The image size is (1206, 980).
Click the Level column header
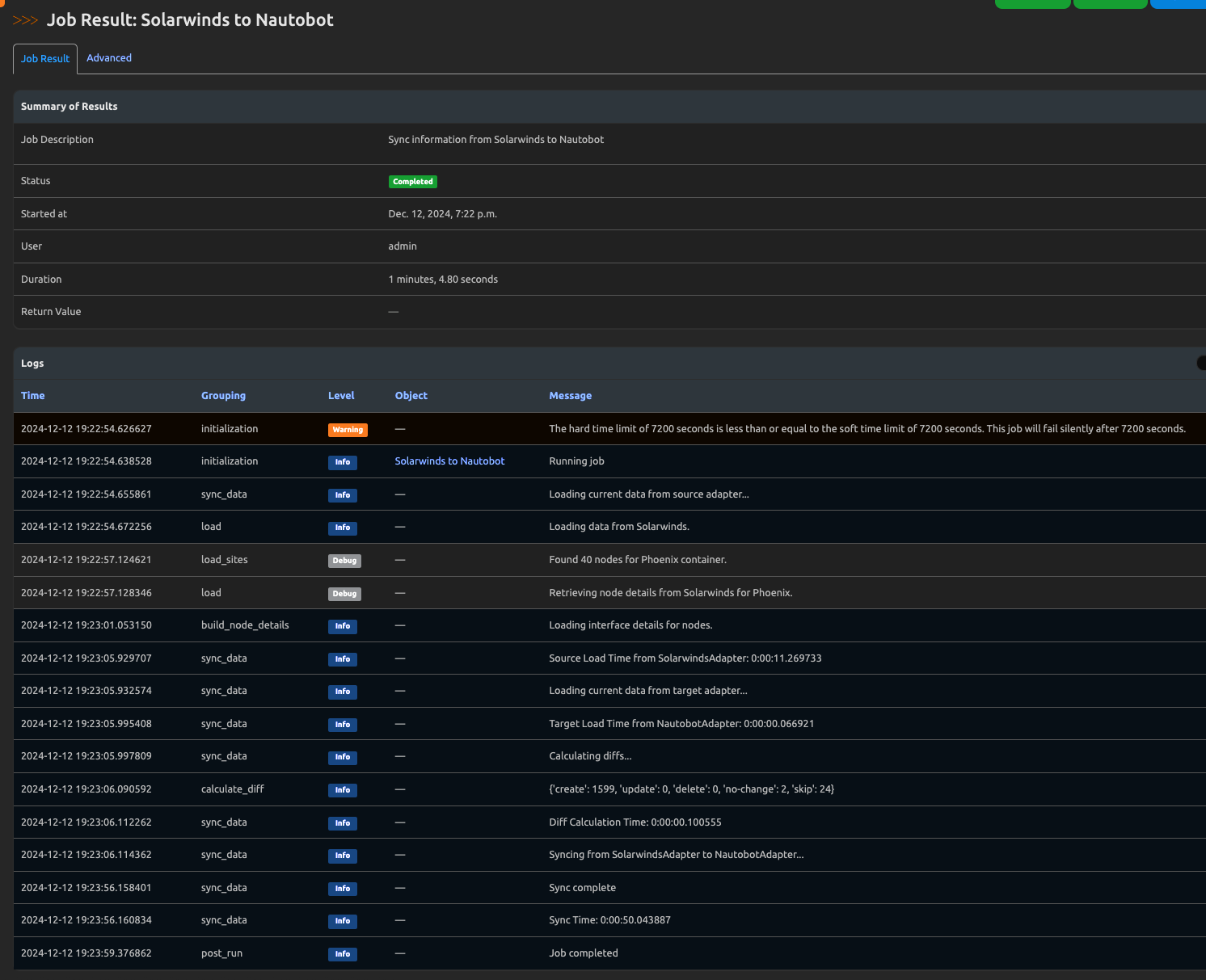point(341,396)
